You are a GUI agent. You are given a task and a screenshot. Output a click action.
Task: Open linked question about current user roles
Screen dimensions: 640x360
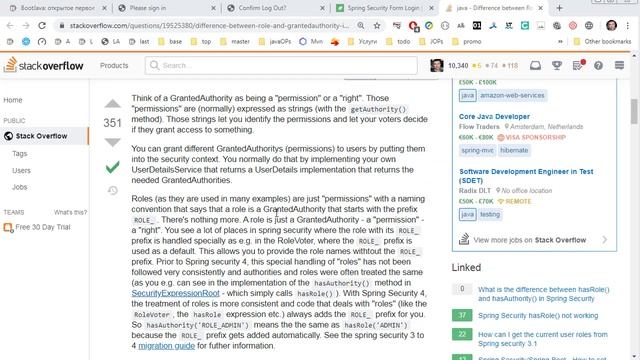coord(543,339)
